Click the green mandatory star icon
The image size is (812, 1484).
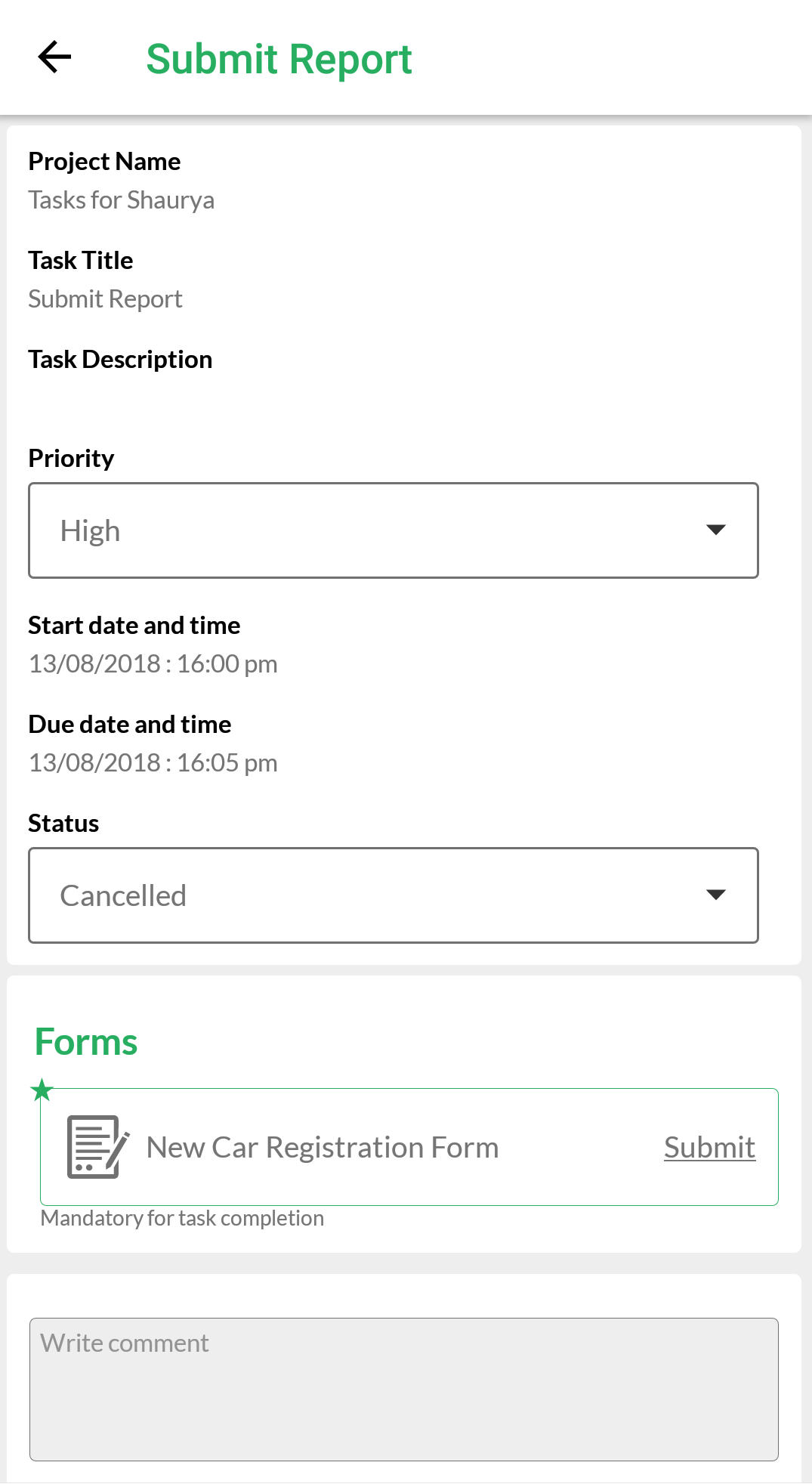pos(42,1090)
